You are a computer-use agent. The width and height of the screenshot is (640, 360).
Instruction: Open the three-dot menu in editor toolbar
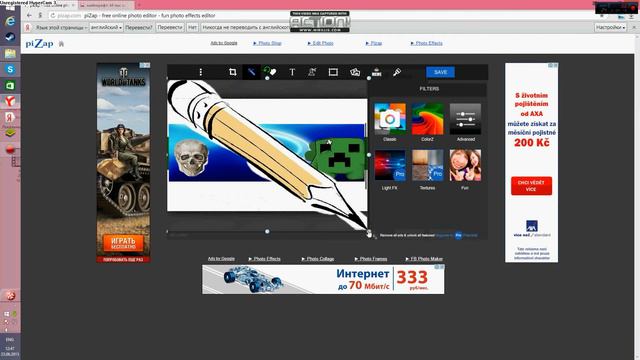point(200,72)
